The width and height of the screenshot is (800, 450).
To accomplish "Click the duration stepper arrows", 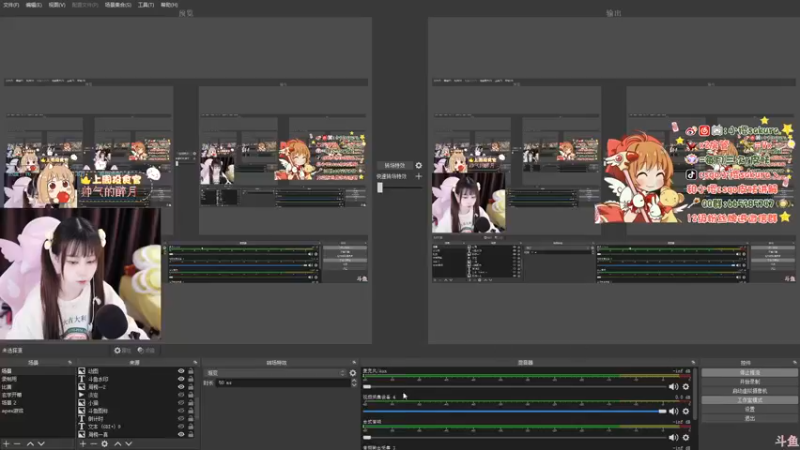I will click(x=354, y=383).
